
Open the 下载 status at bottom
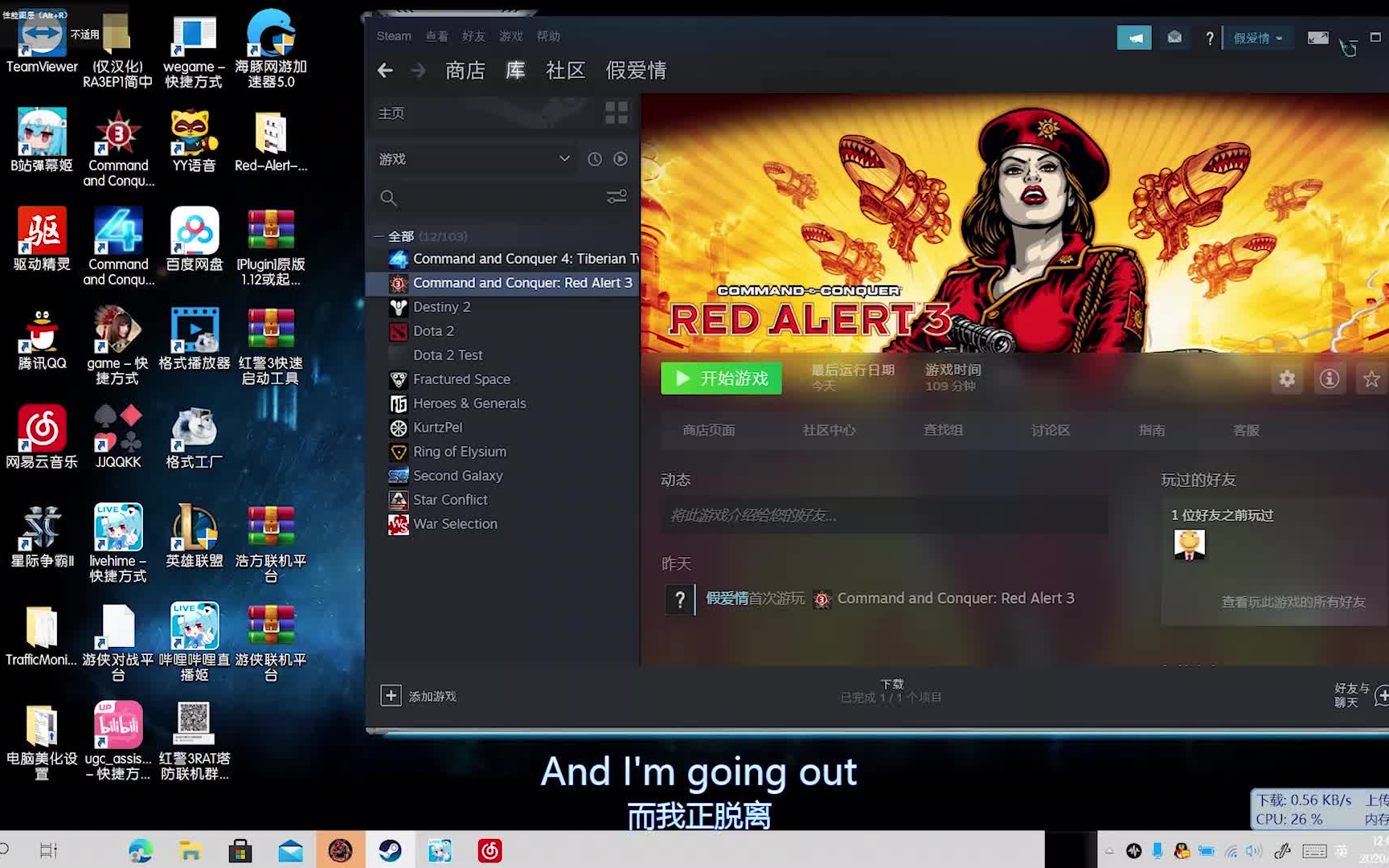tap(891, 690)
